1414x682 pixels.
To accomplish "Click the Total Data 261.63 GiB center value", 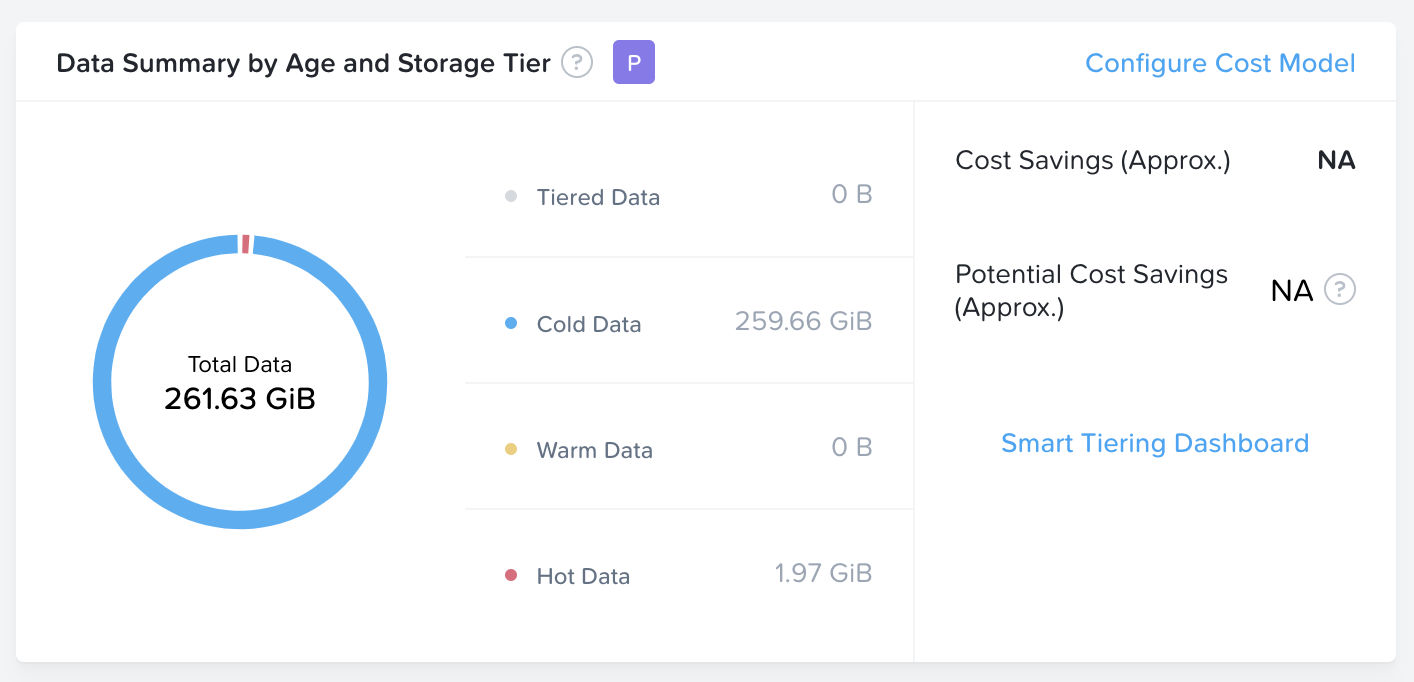I will 240,400.
